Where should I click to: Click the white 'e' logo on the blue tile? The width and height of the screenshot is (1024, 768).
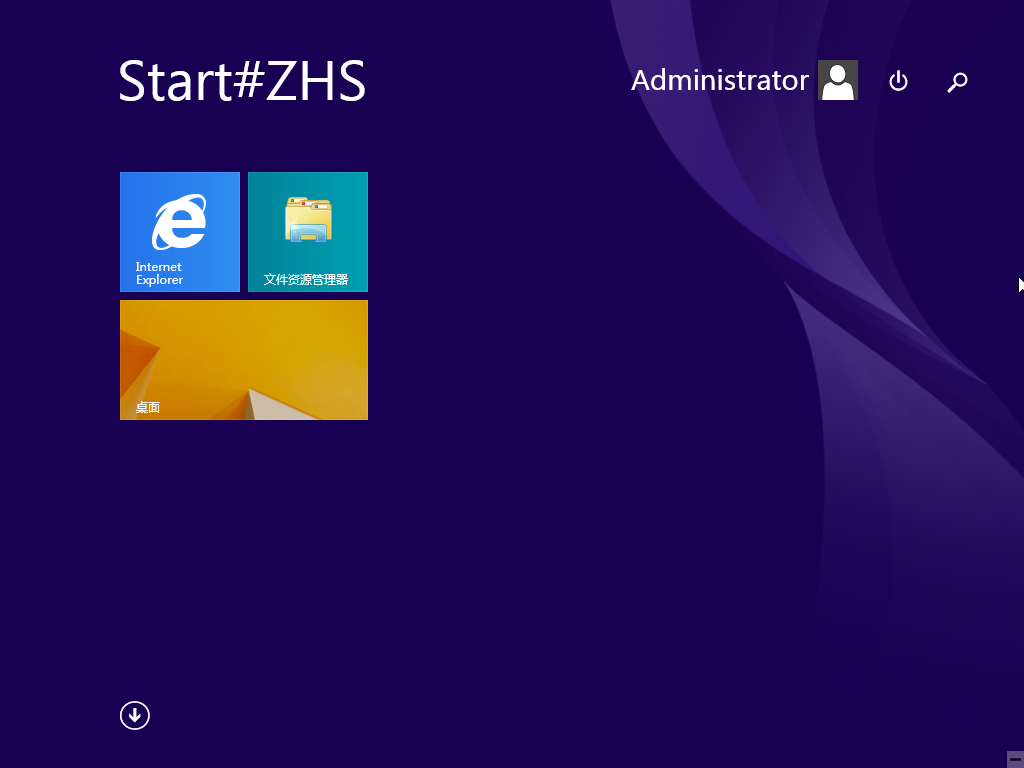pos(179,222)
